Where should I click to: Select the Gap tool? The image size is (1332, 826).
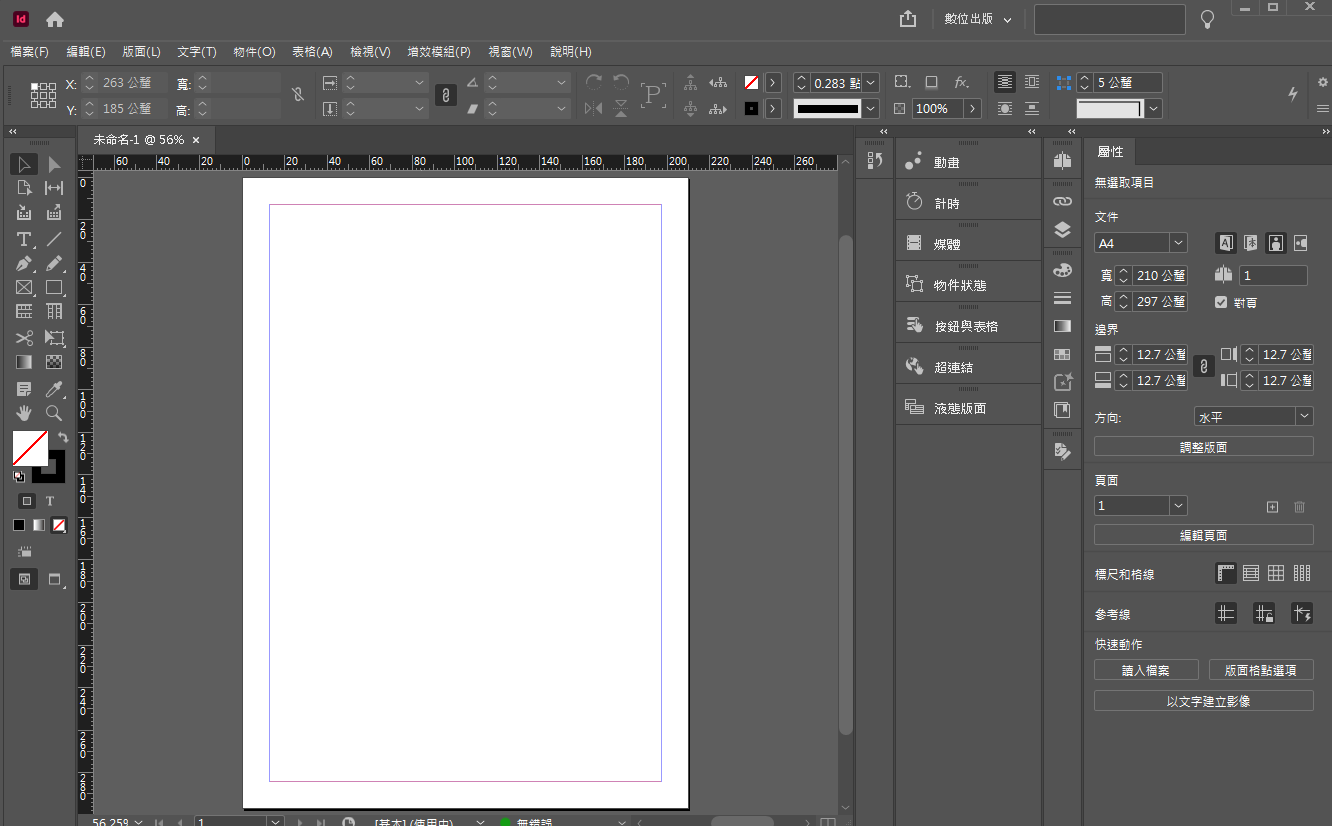[x=54, y=188]
